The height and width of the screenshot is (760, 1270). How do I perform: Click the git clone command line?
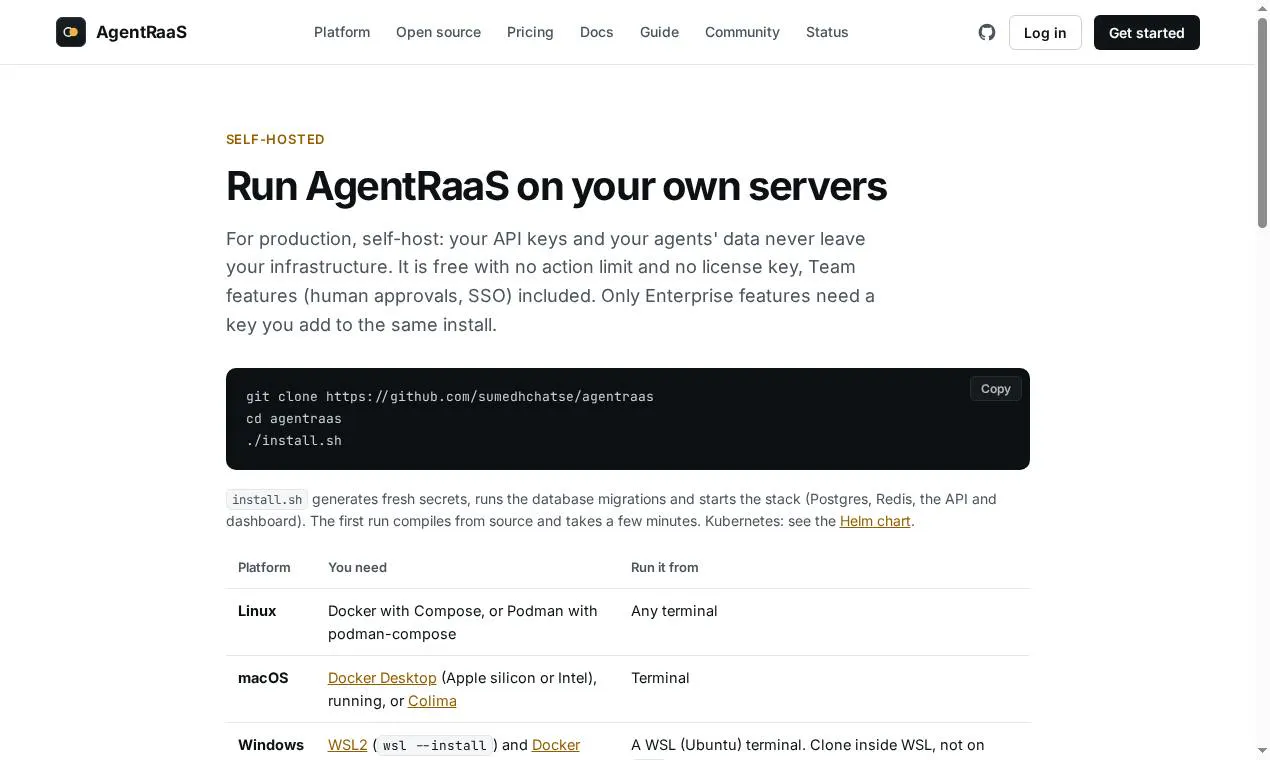pos(450,397)
